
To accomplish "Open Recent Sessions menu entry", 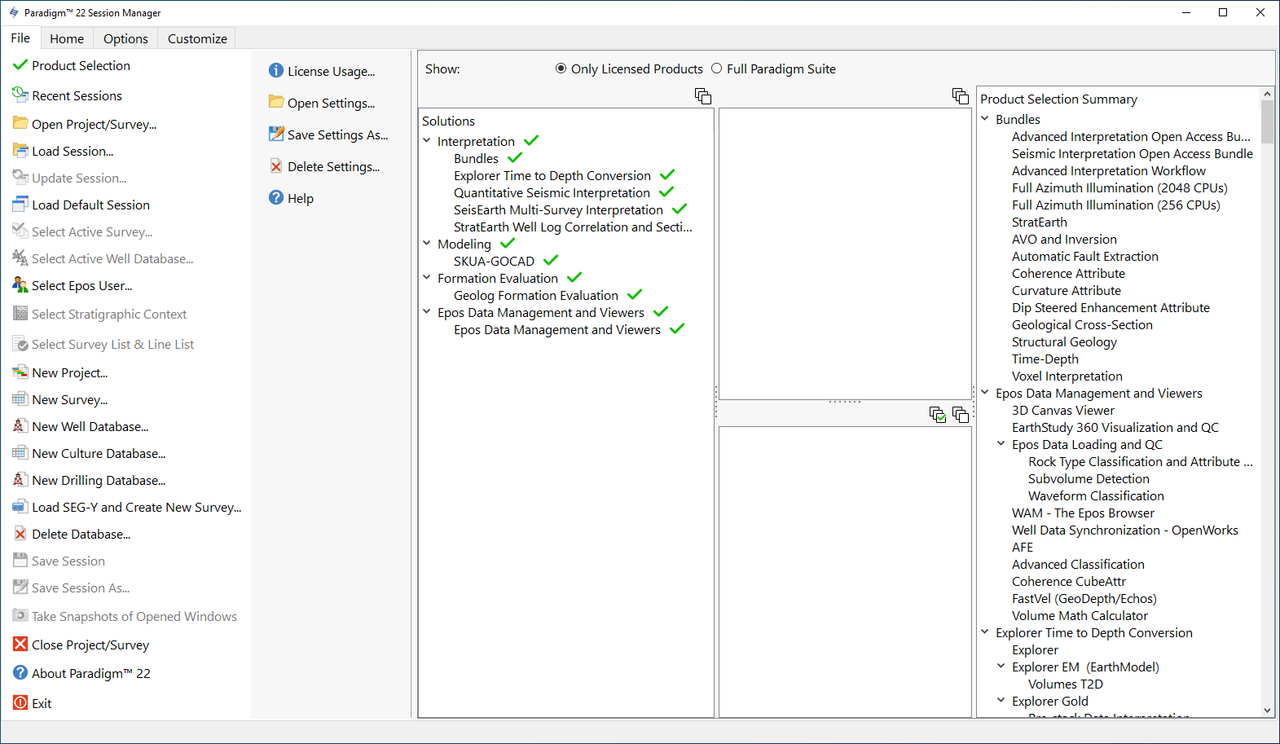I will 77,95.
